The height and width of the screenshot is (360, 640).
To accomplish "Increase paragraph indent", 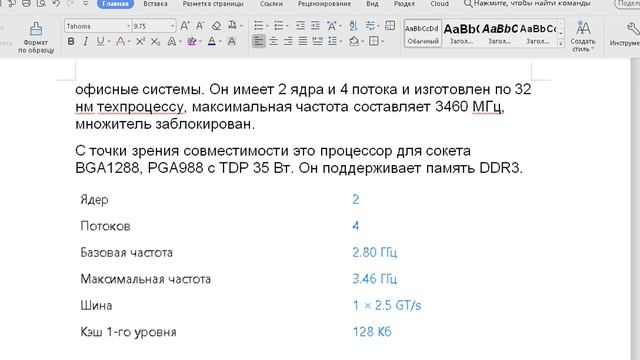I will [x=315, y=26].
